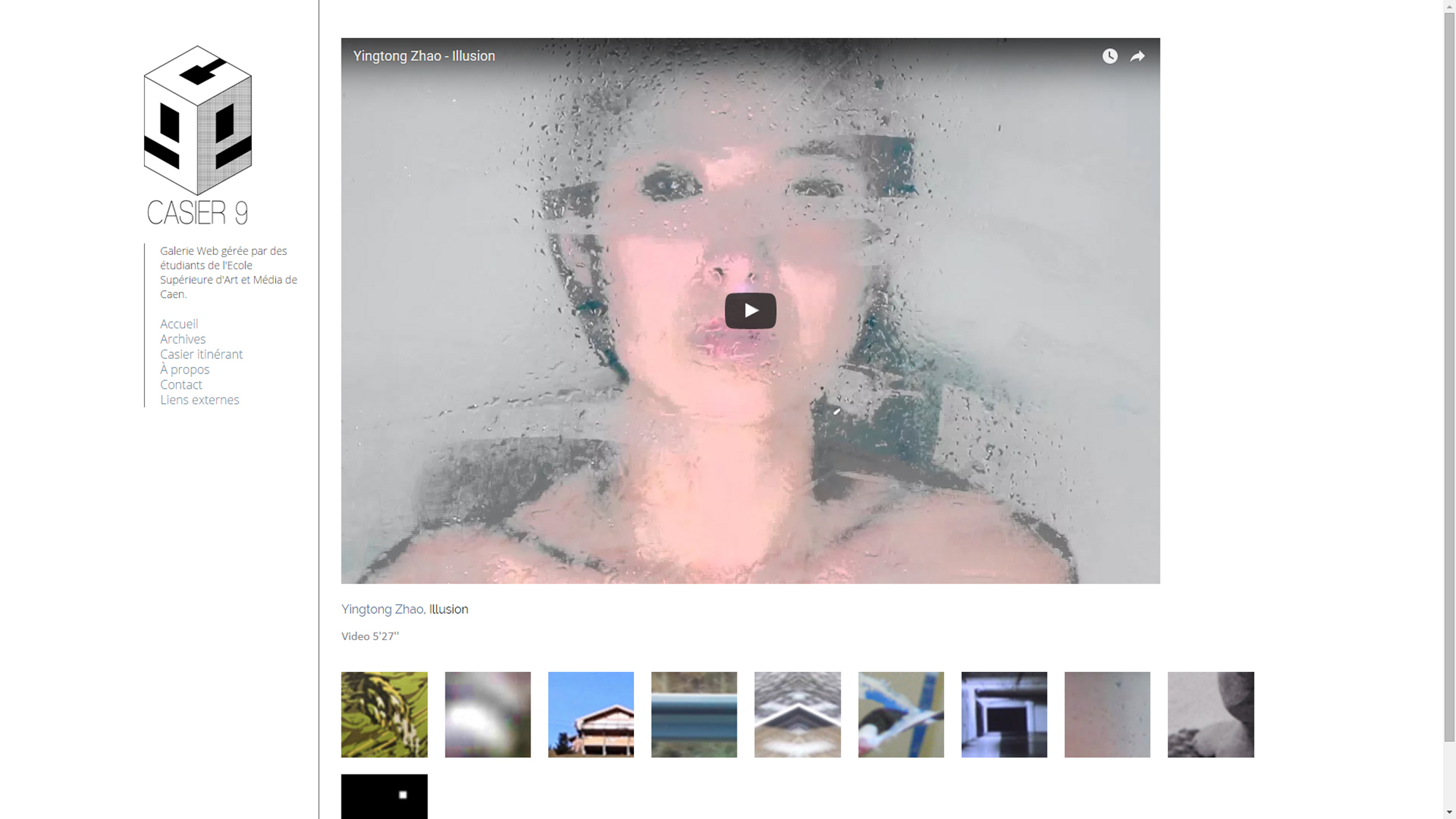This screenshot has height=819, width=1456.
Task: Open the Casier 9 cube logo
Action: [198, 120]
